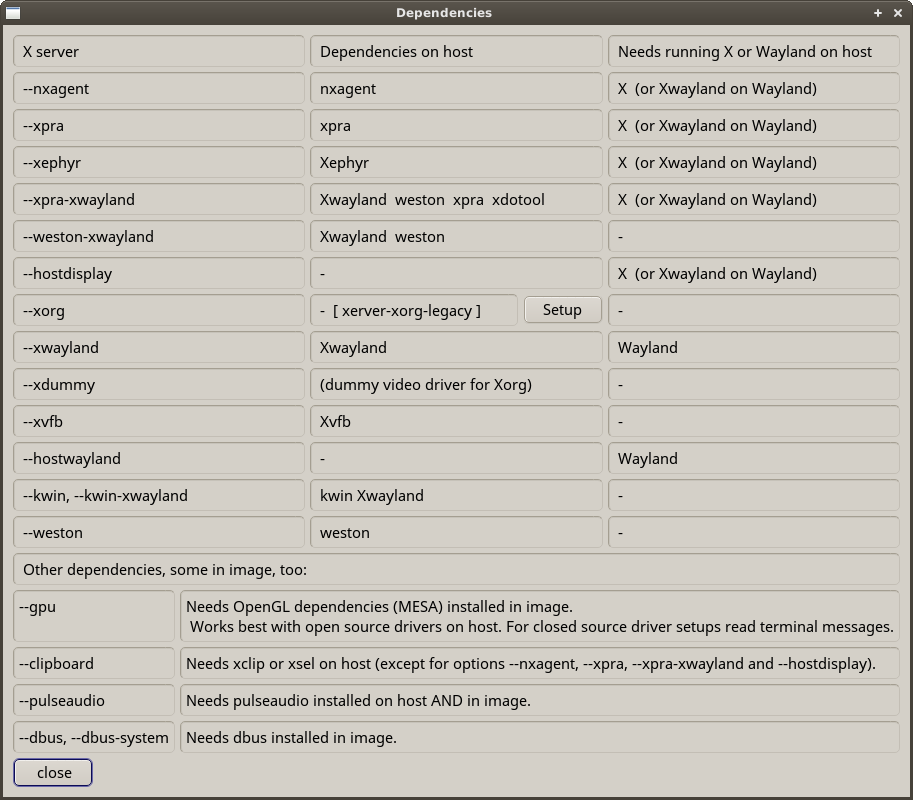
Task: Select the --xorg option cell
Action: pos(159,310)
